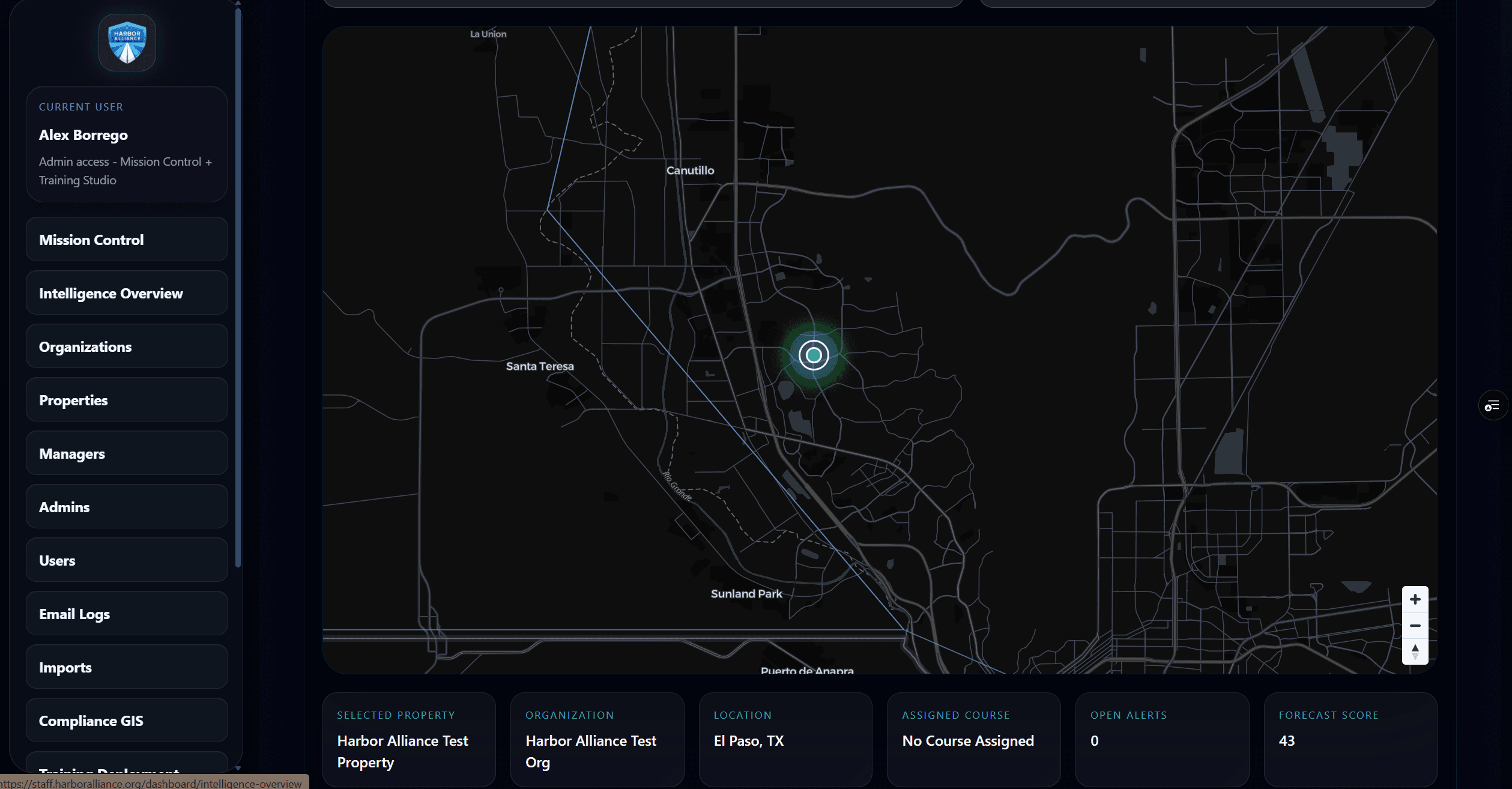Select the property marker on the map
1512x789 pixels.
[814, 355]
